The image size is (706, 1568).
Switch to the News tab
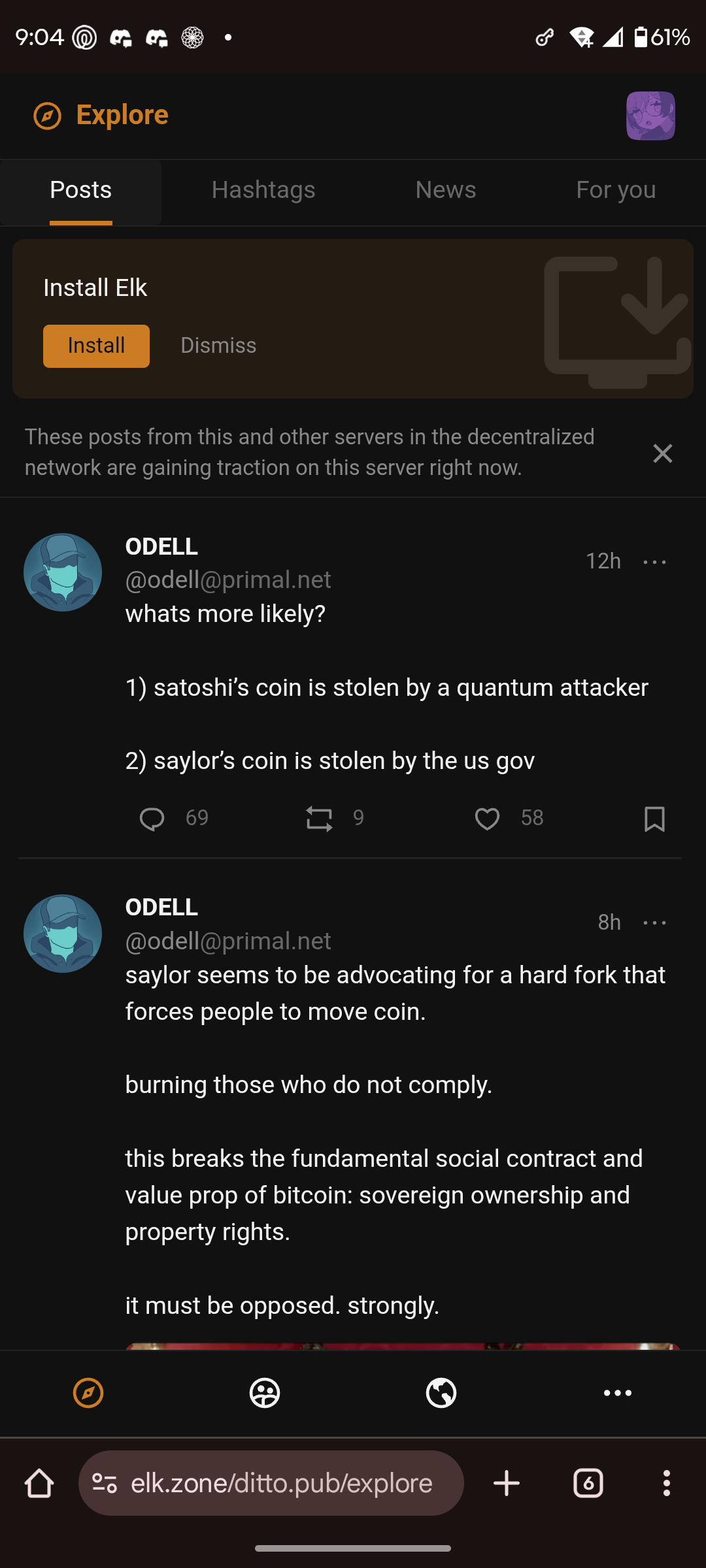pyautogui.click(x=445, y=191)
